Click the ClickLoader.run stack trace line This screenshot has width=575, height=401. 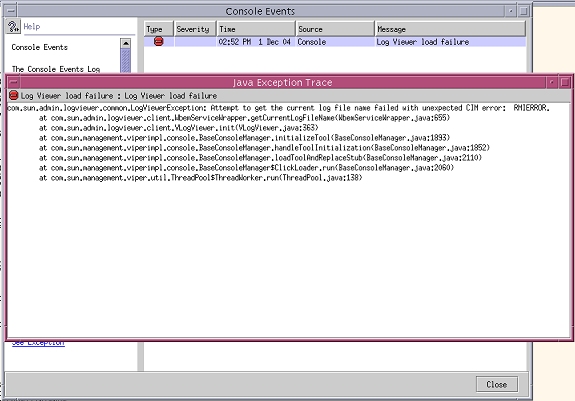246,168
